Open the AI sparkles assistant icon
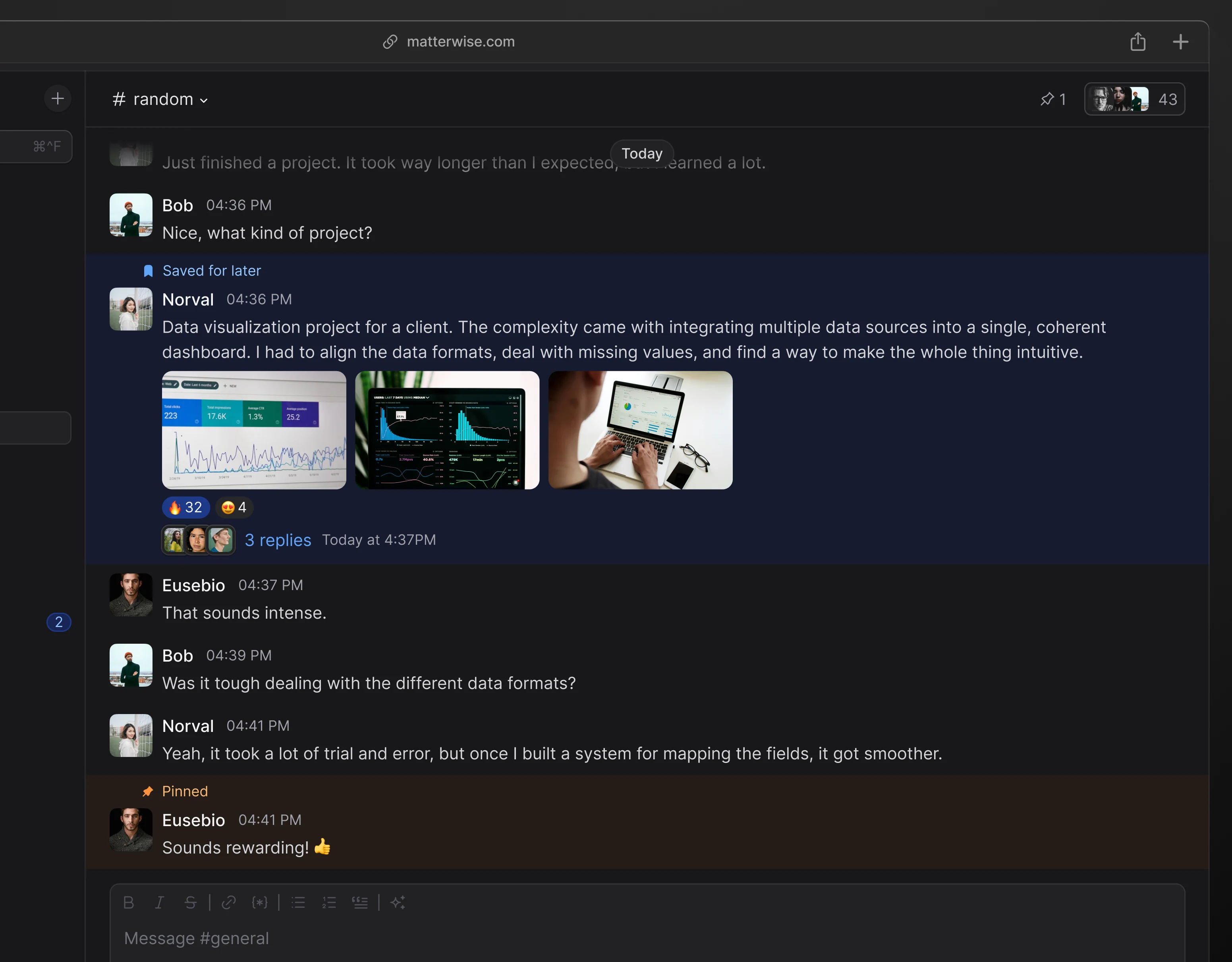 (399, 902)
